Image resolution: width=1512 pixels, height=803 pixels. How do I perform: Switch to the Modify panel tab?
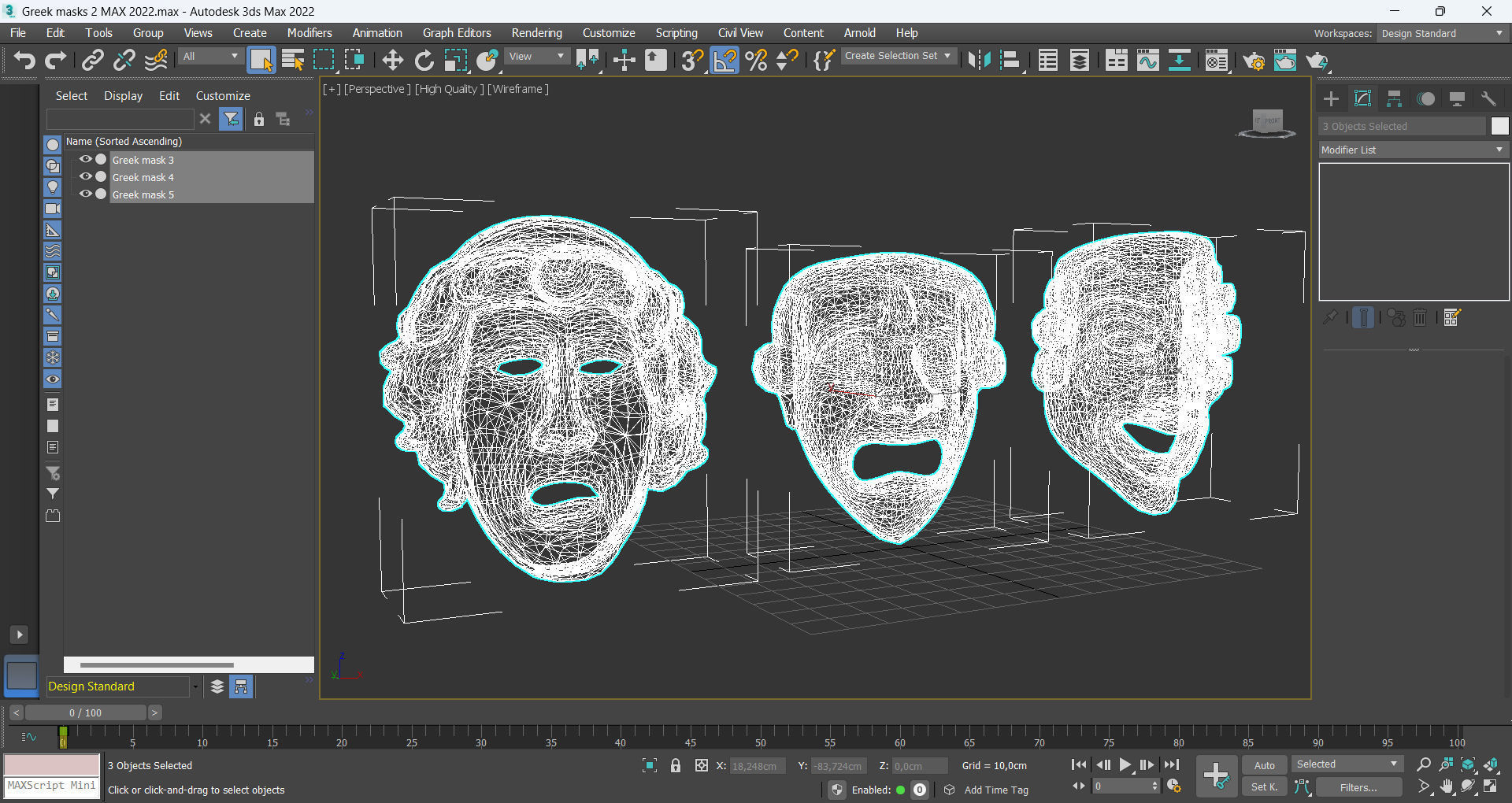pos(1362,98)
